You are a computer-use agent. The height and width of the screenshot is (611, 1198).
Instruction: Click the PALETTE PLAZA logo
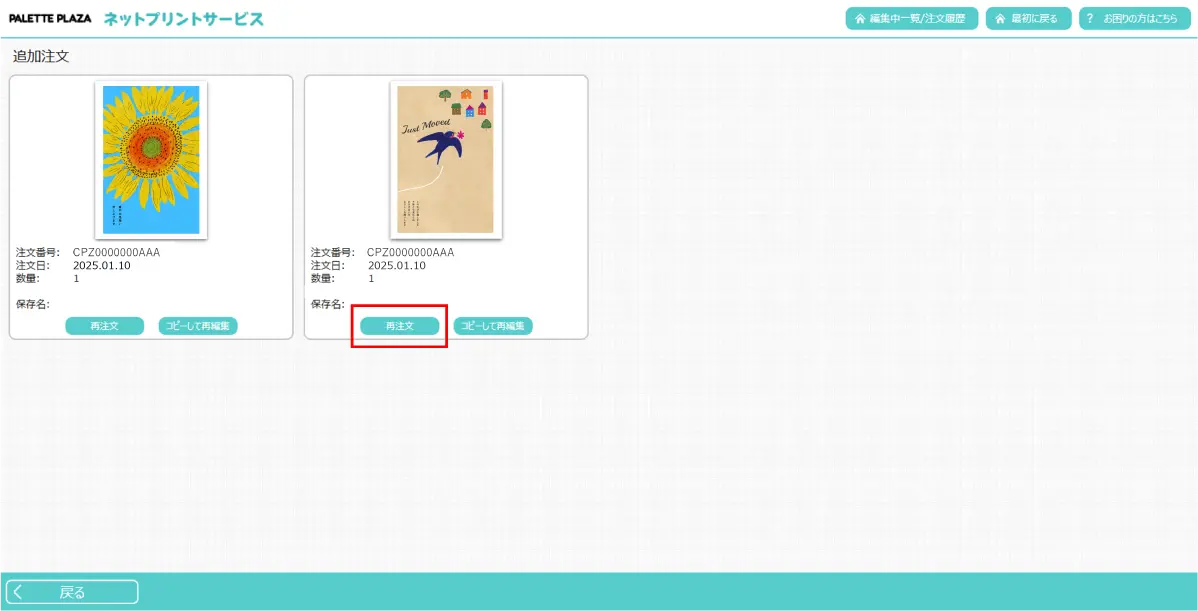[x=50, y=19]
